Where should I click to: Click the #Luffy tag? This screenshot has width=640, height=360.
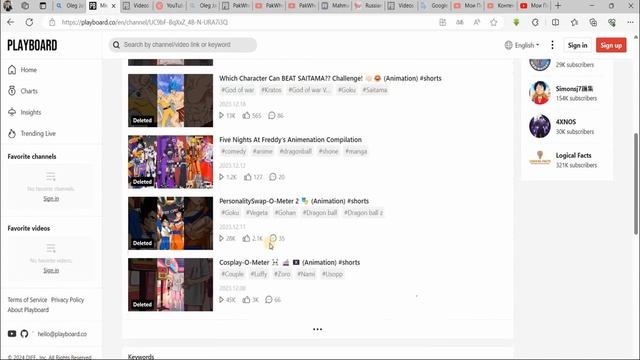tap(259, 274)
